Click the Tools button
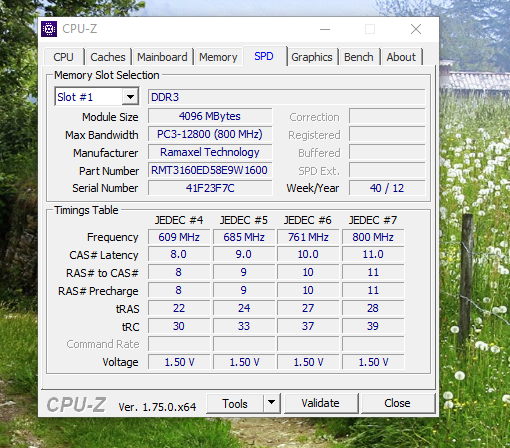 pos(235,403)
